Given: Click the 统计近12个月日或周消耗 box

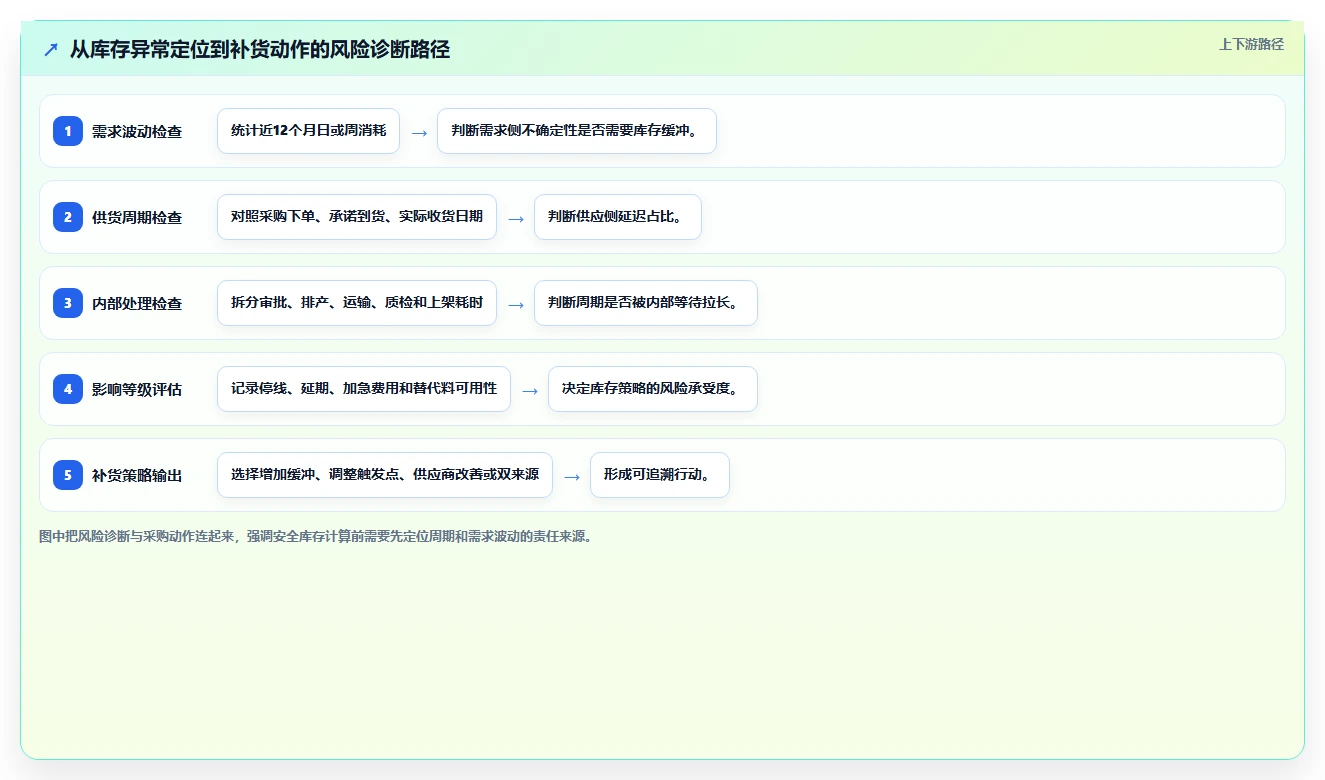Looking at the screenshot, I should (308, 131).
